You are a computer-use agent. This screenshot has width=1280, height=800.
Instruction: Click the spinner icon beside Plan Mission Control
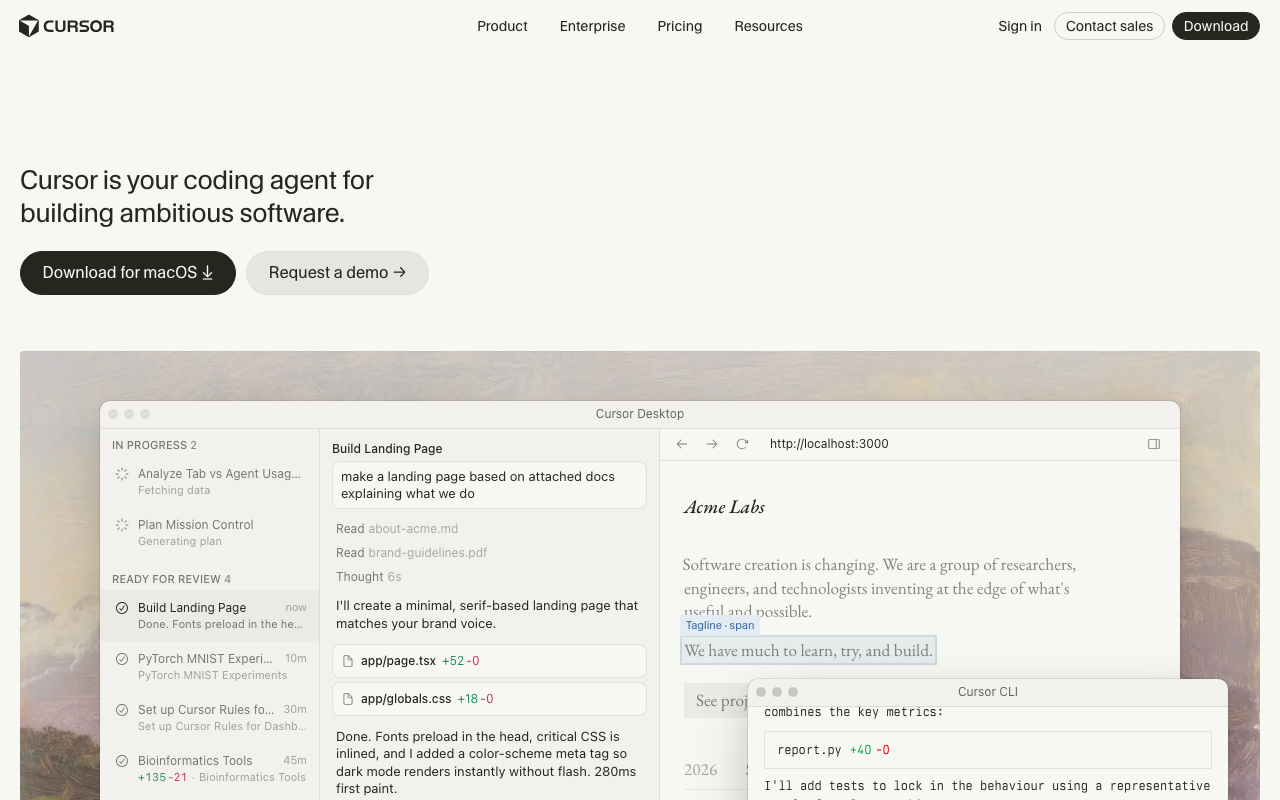coord(122,525)
